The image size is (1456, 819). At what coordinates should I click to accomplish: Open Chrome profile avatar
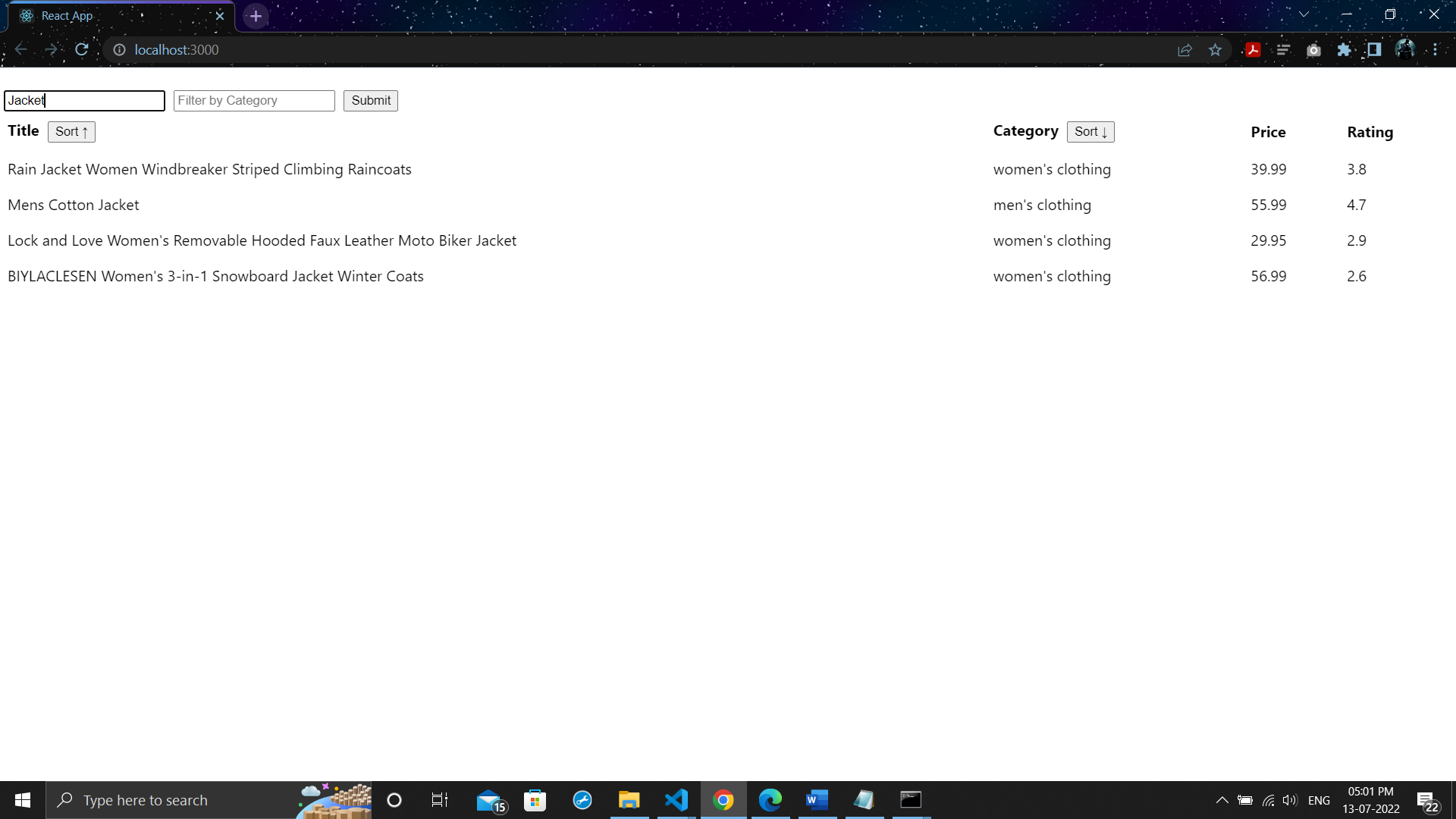coord(1404,50)
